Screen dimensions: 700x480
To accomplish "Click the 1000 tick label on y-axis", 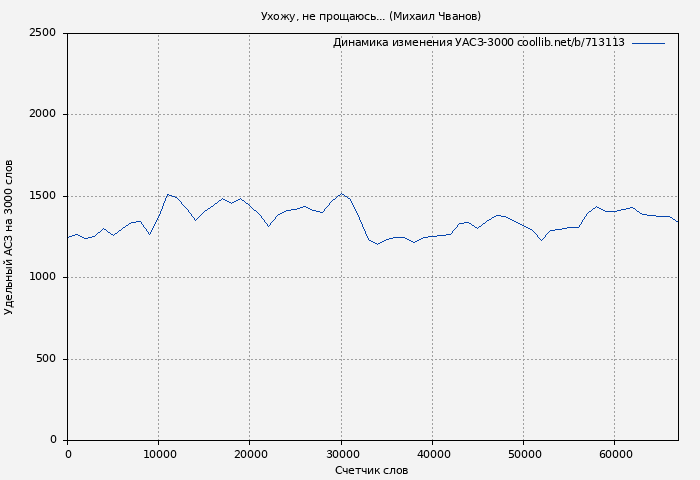I will (42, 278).
